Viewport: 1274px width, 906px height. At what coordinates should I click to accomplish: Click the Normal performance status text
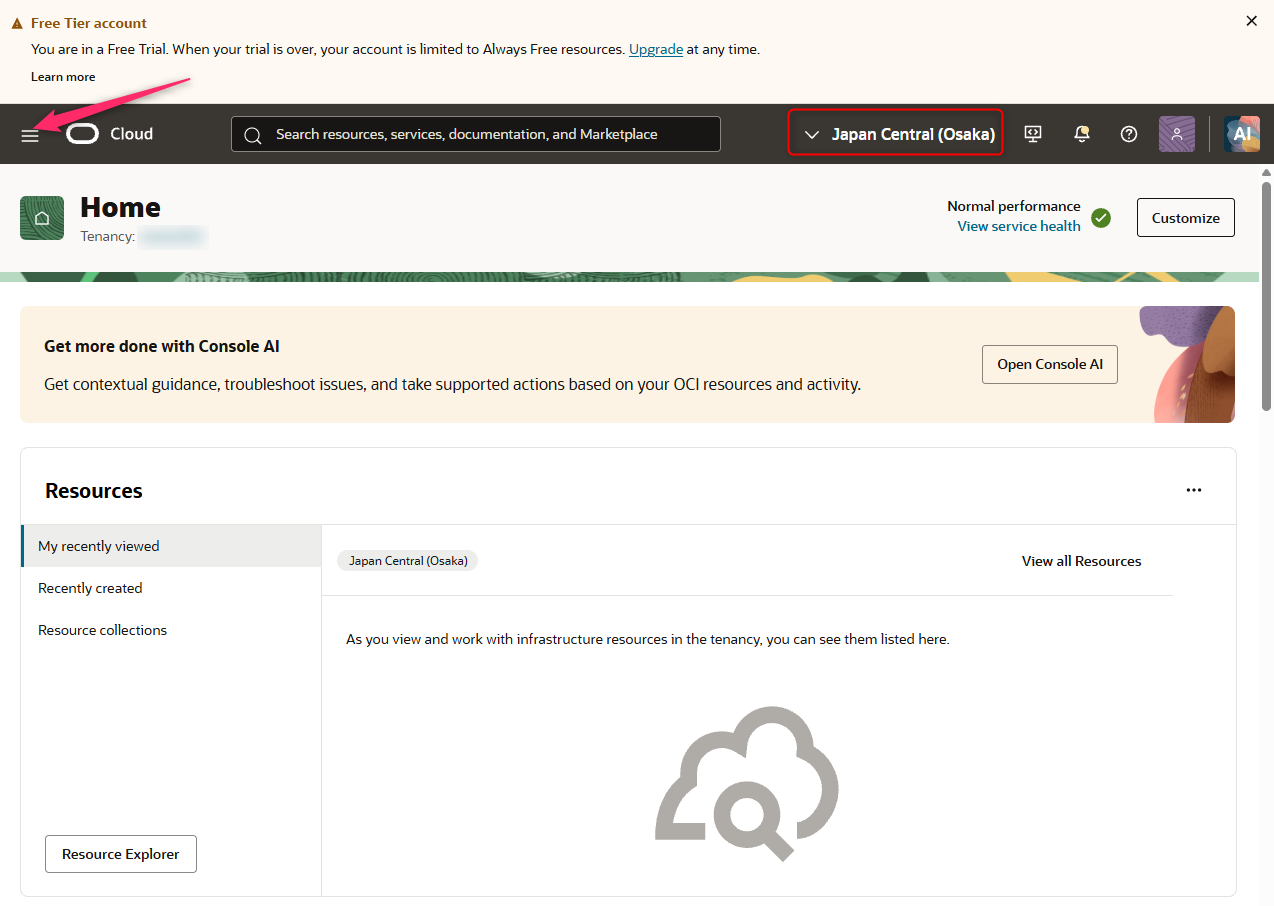(x=1014, y=206)
